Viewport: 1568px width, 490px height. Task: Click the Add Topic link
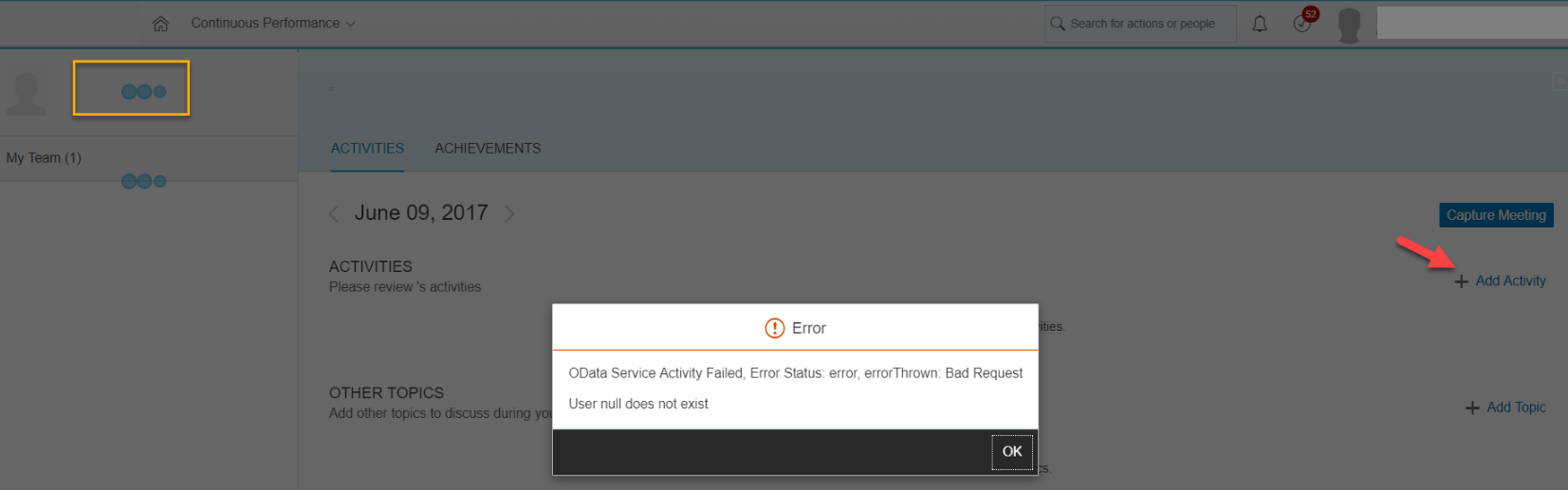1516,408
